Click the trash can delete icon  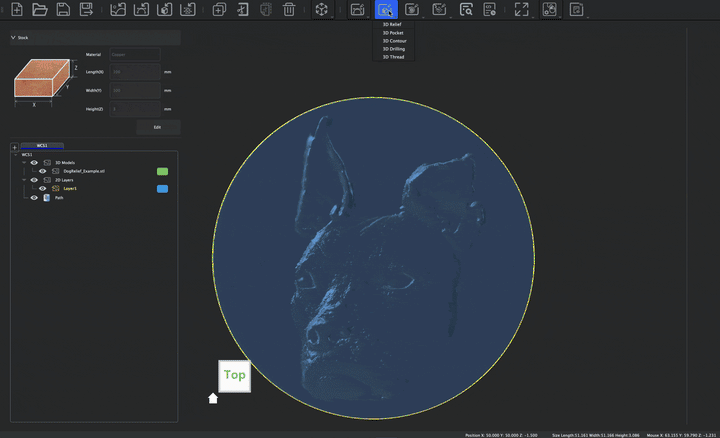289,9
